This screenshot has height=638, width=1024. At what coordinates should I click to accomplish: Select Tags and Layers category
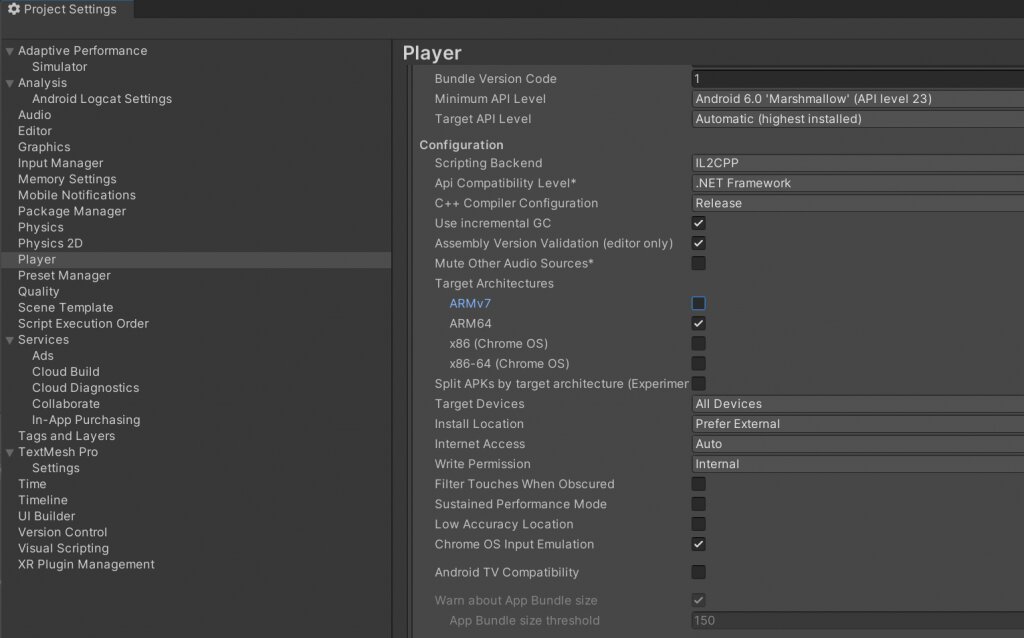(67, 436)
